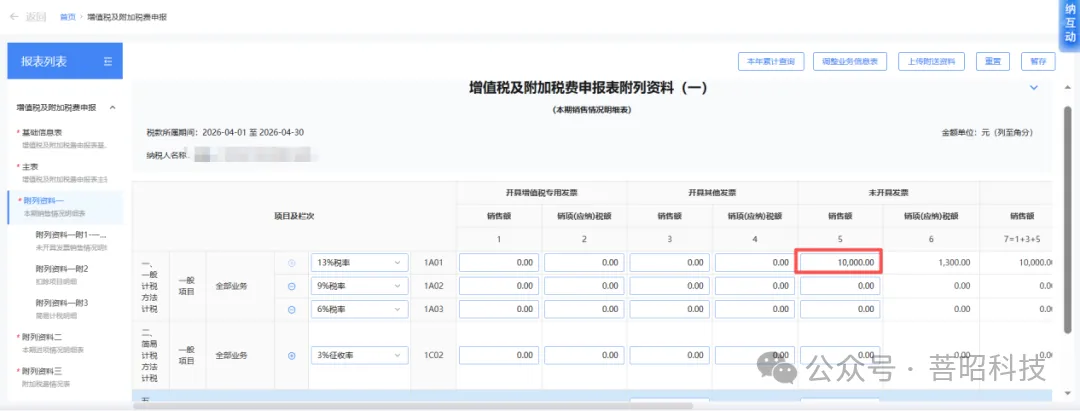Open the 9%税率 dropdown

[x=360, y=286]
